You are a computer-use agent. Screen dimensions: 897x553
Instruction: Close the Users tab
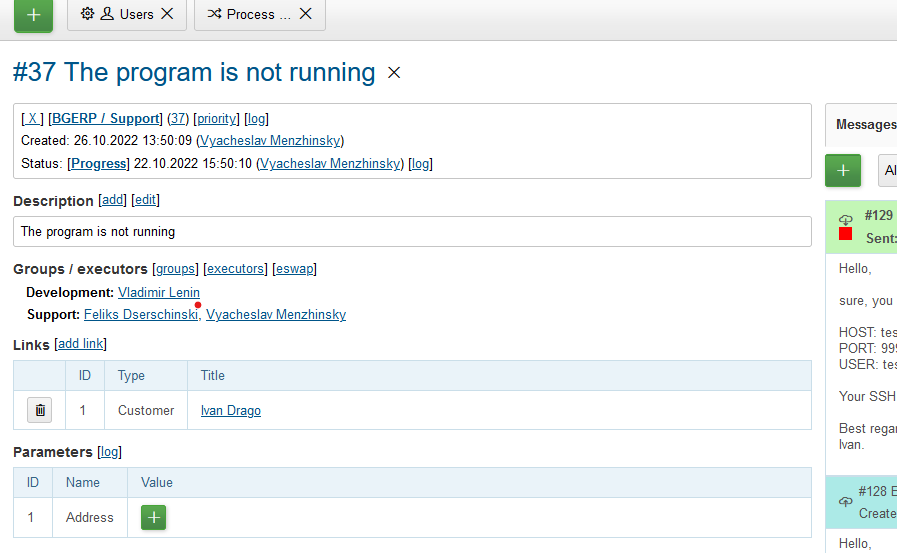(x=167, y=14)
